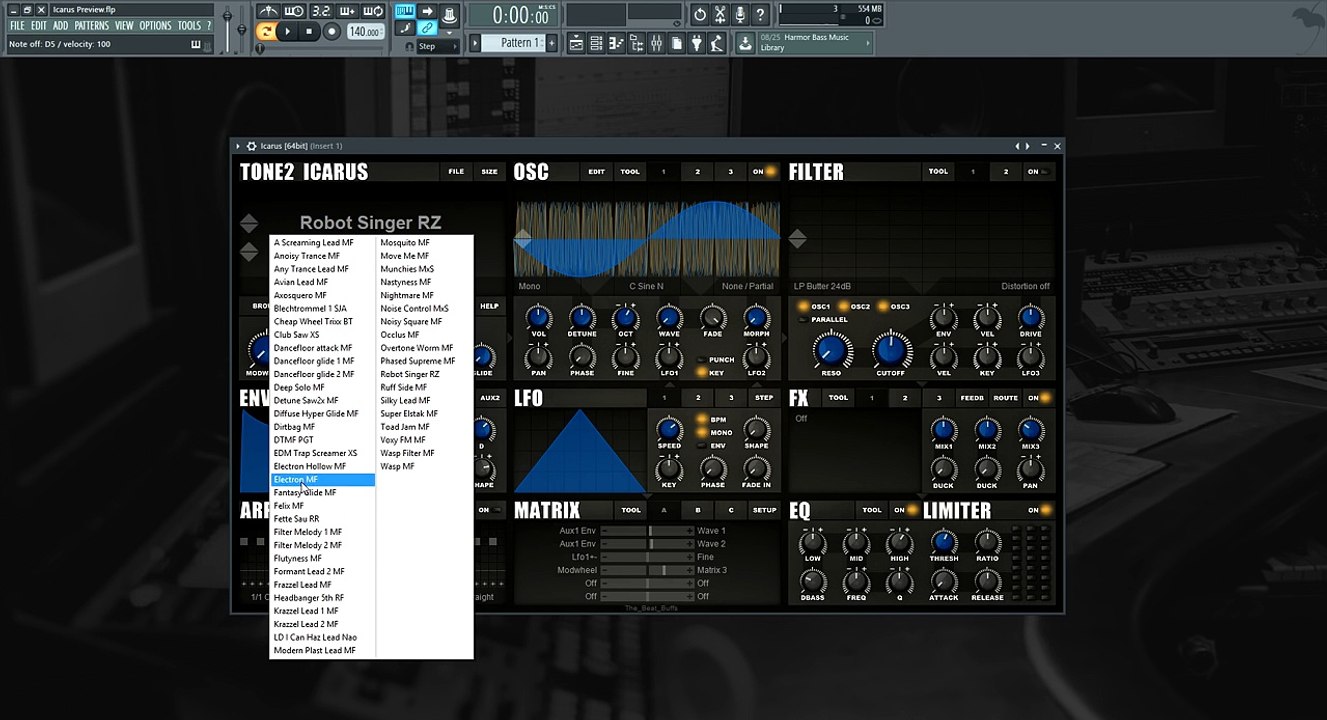The height and width of the screenshot is (720, 1327).
Task: Click the OSC EDIT button
Action: pyautogui.click(x=596, y=172)
